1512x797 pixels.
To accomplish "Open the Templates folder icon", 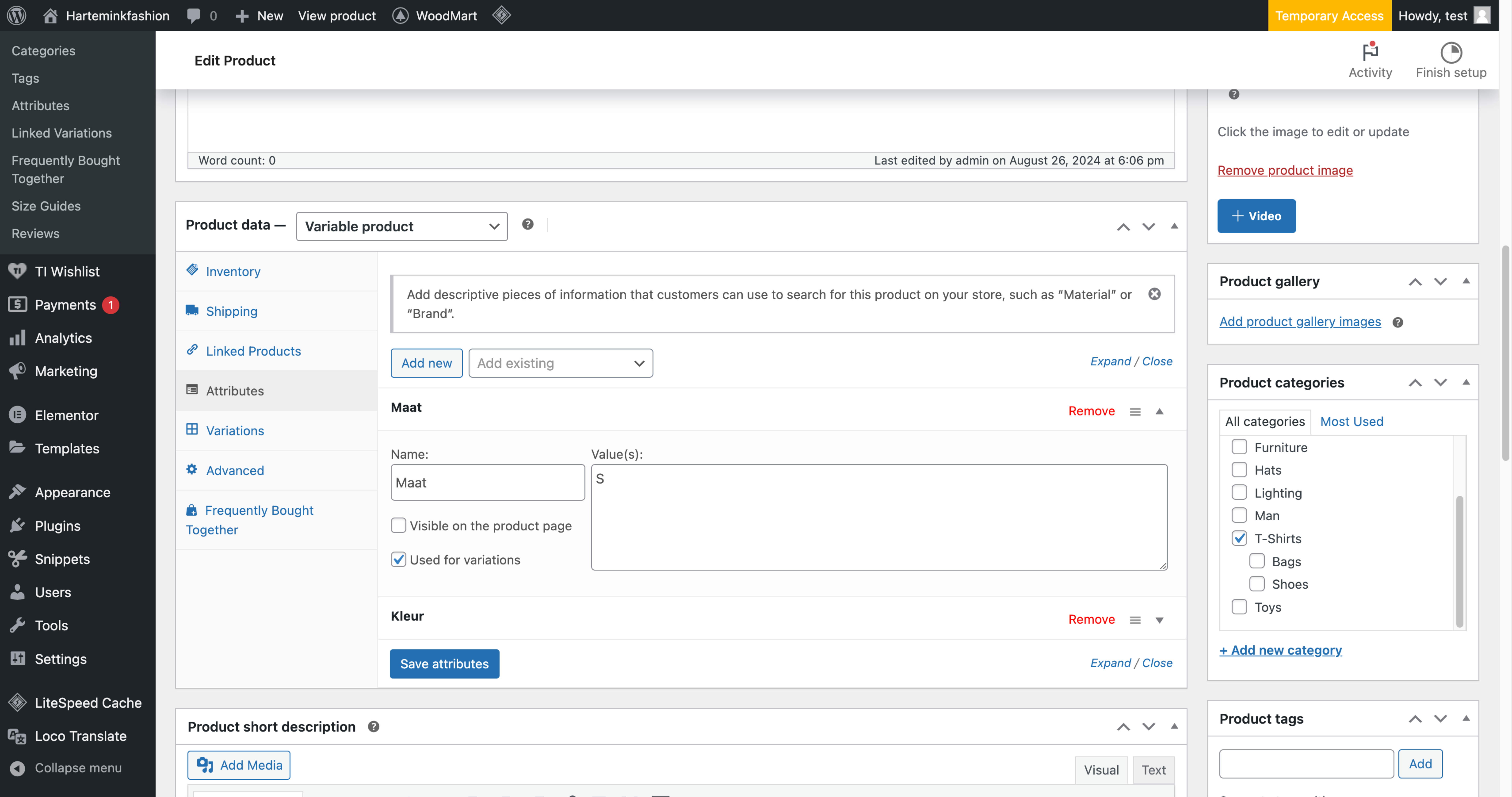I will (17, 448).
